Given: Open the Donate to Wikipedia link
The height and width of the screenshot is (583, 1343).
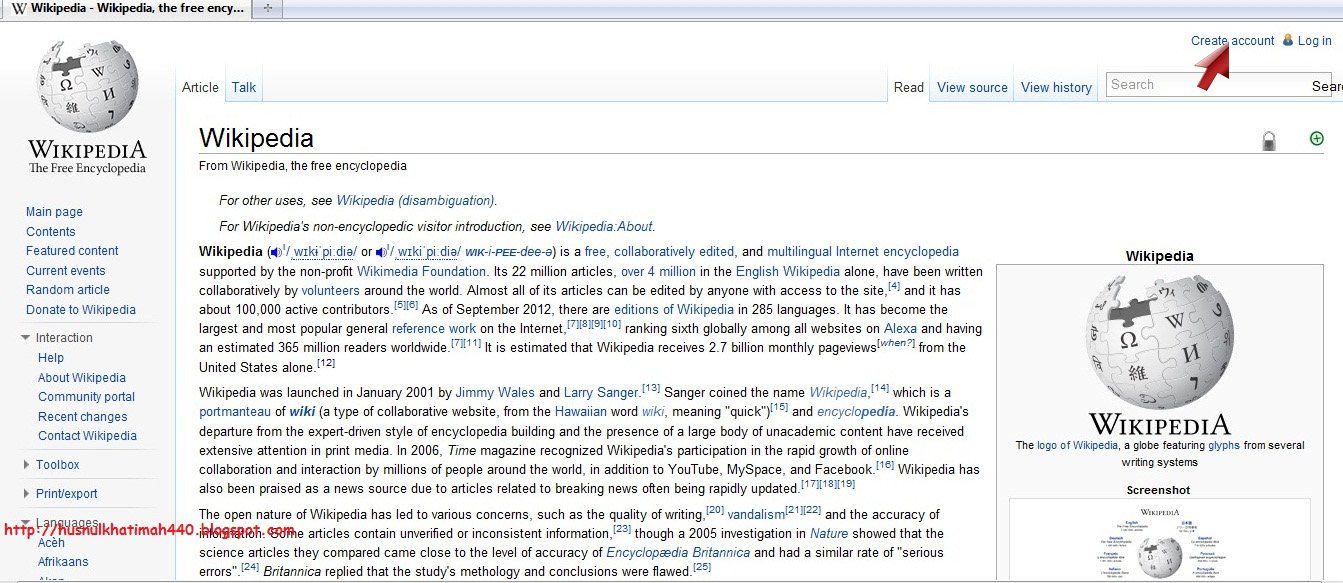Looking at the screenshot, I should [80, 310].
